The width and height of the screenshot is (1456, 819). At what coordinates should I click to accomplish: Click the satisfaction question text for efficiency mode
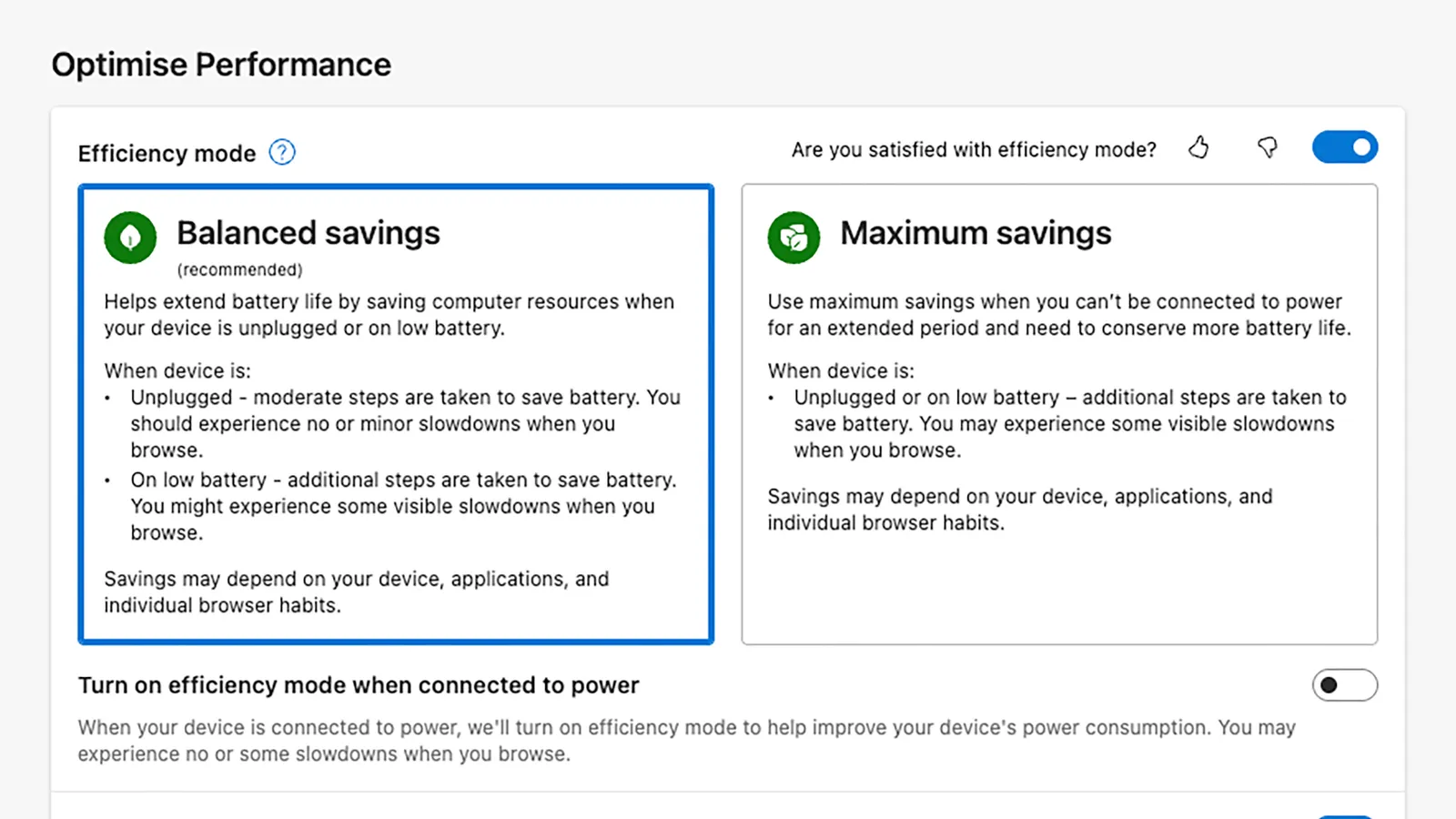coord(974,148)
